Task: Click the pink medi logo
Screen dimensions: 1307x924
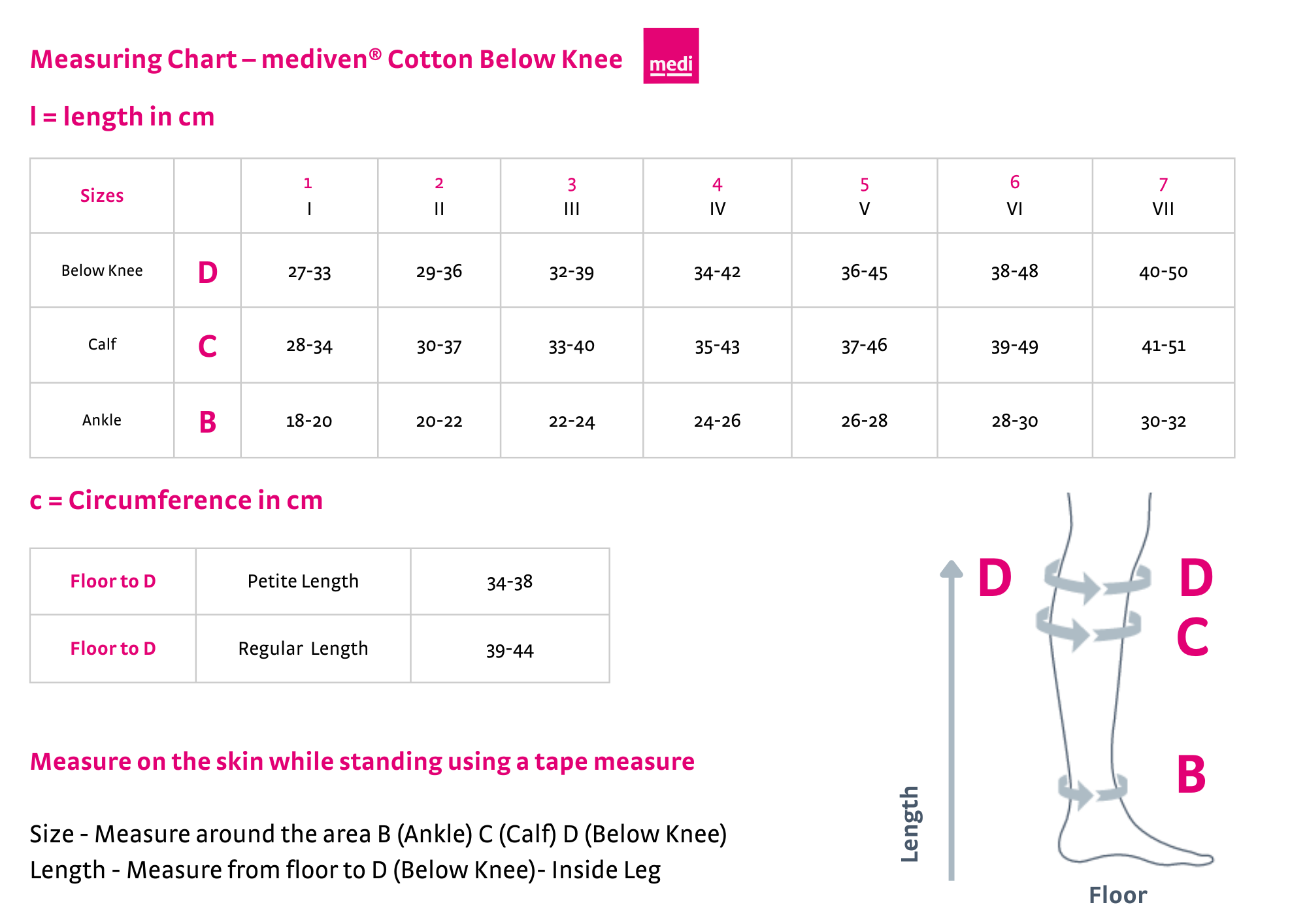Action: (670, 56)
